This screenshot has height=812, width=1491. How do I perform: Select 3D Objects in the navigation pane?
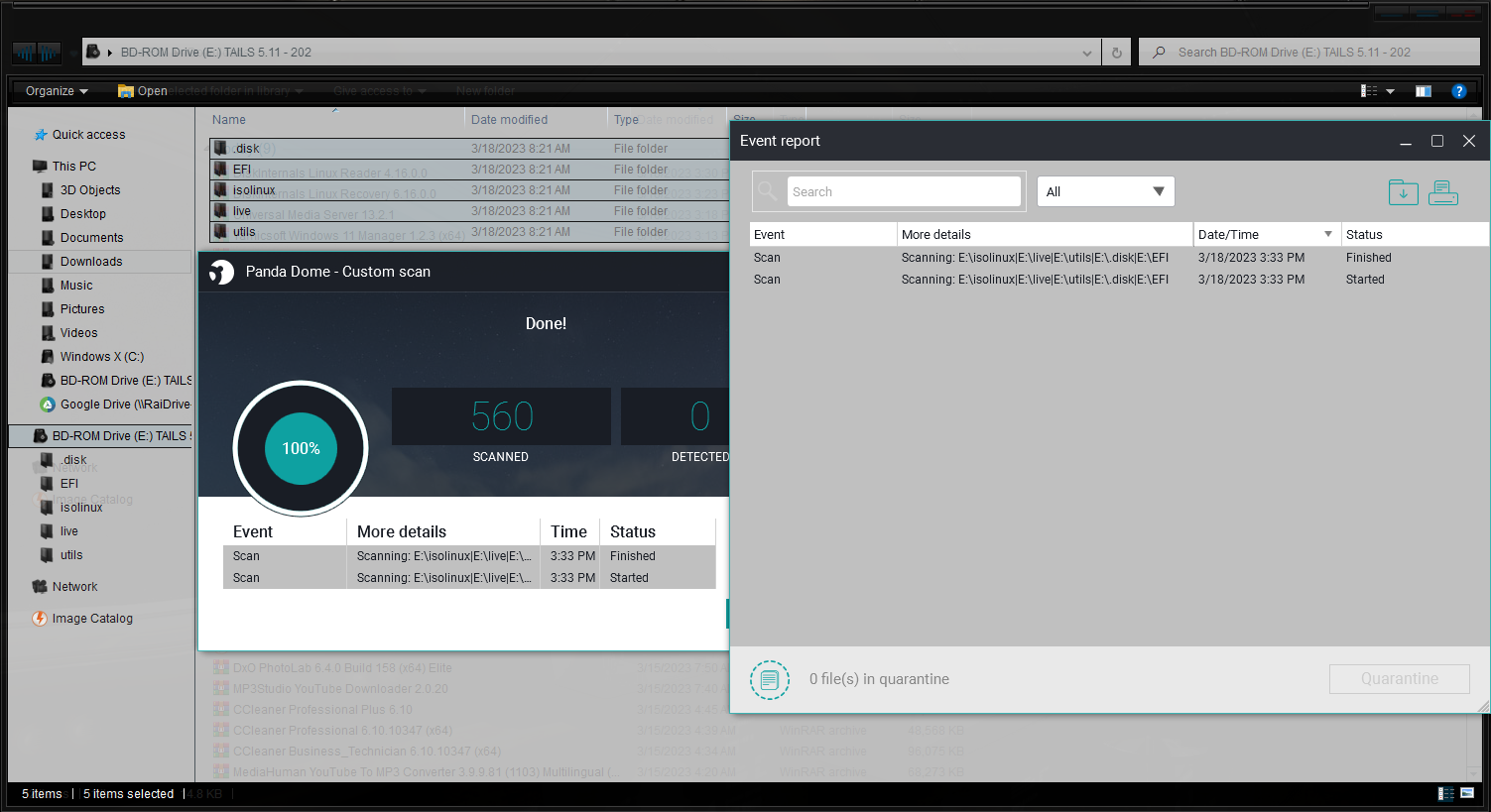90,190
